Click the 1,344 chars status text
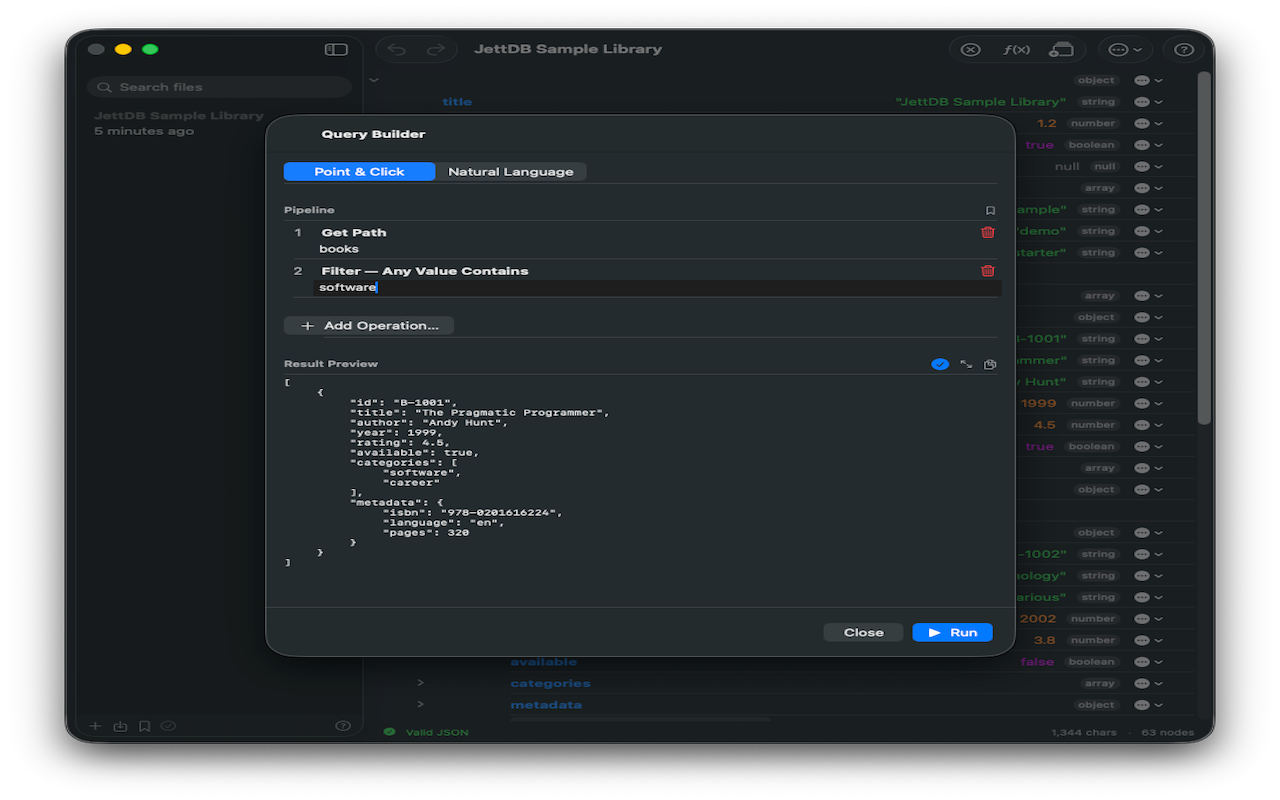The width and height of the screenshot is (1280, 800). point(1083,732)
